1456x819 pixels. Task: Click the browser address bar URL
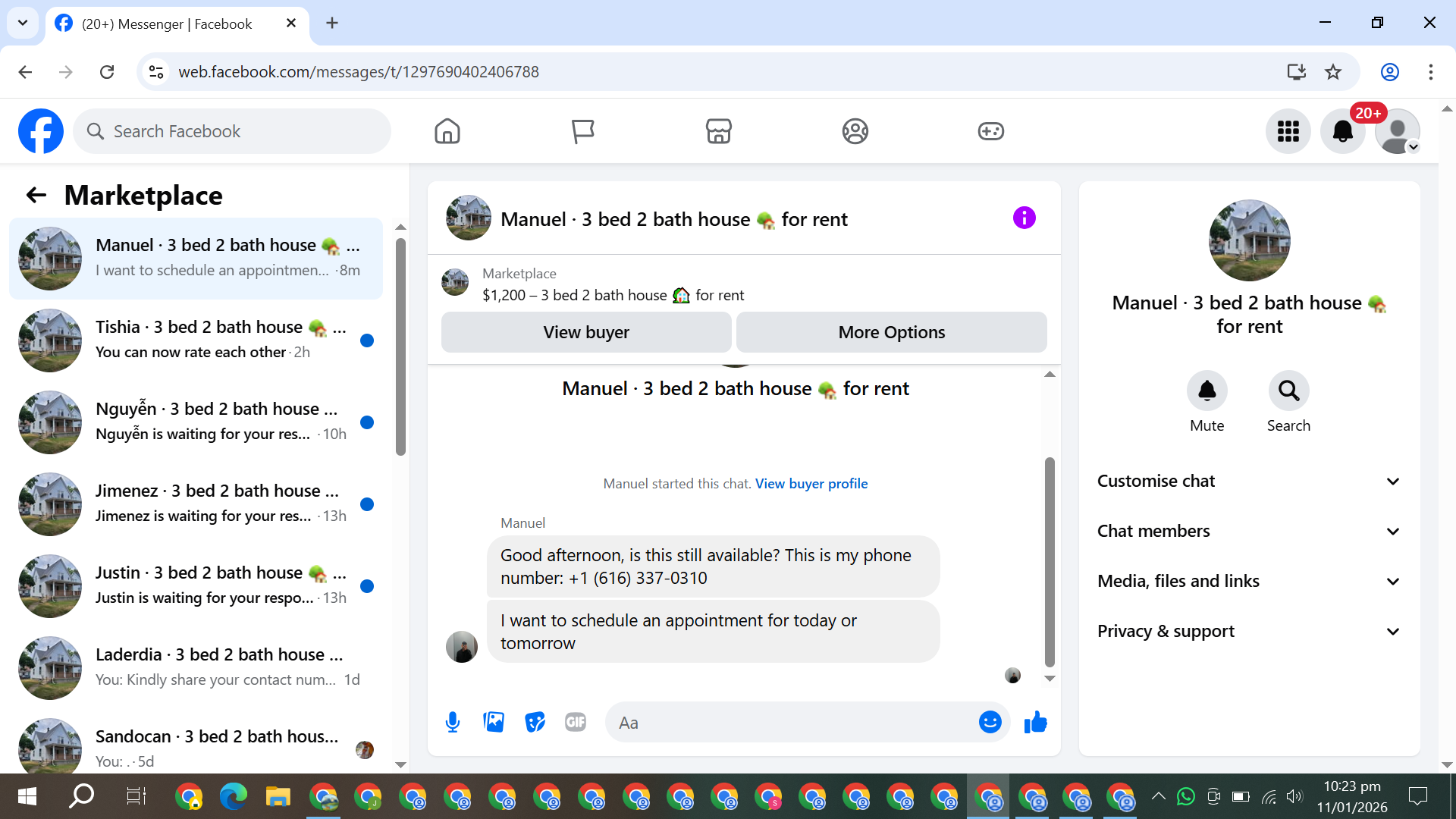(x=358, y=72)
